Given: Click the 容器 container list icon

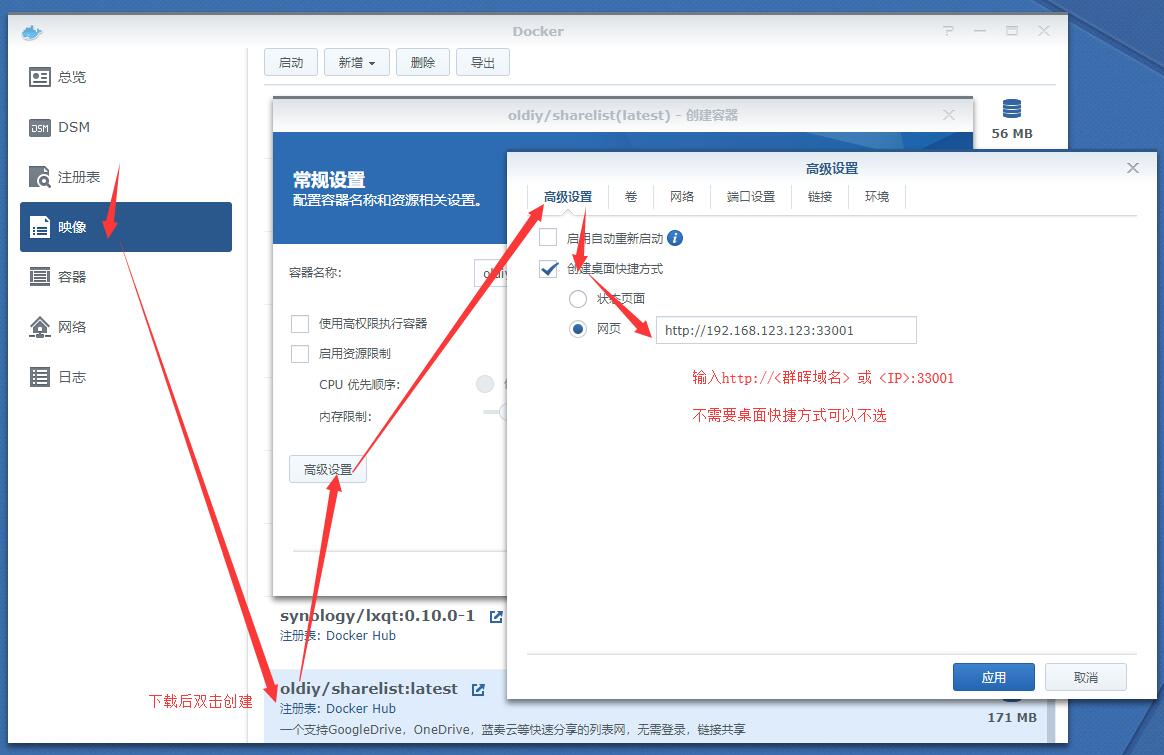Looking at the screenshot, I should click(x=39, y=277).
